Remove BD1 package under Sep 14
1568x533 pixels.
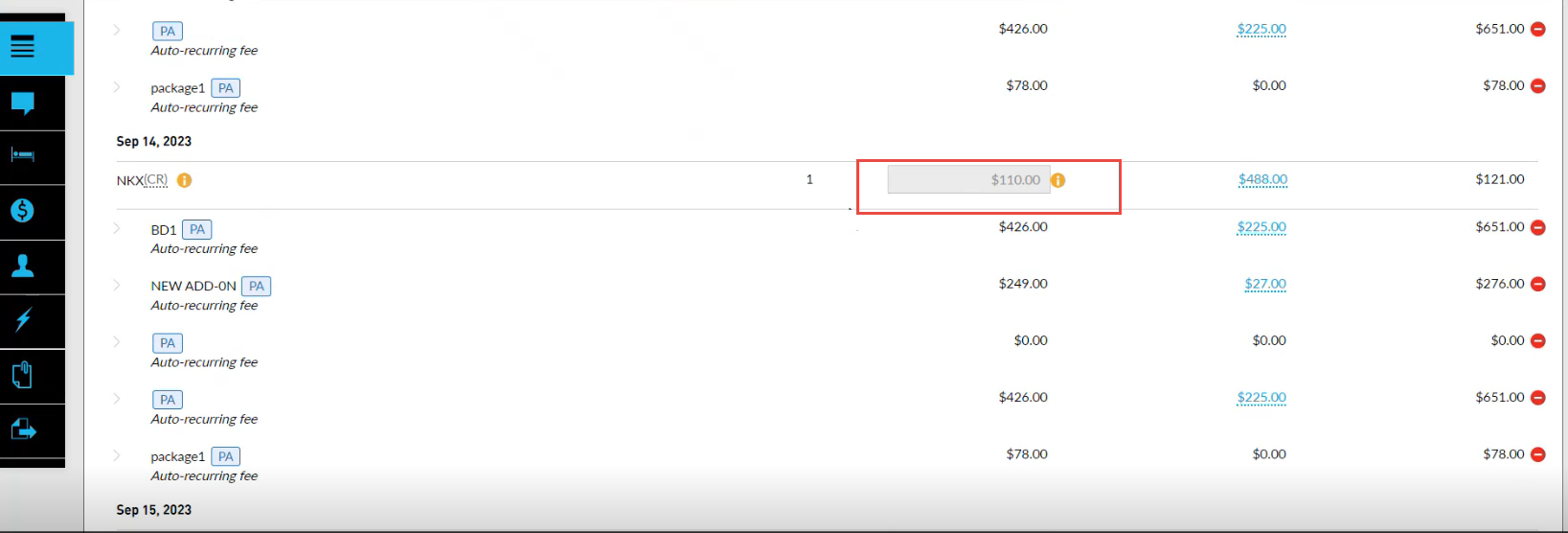[1538, 227]
